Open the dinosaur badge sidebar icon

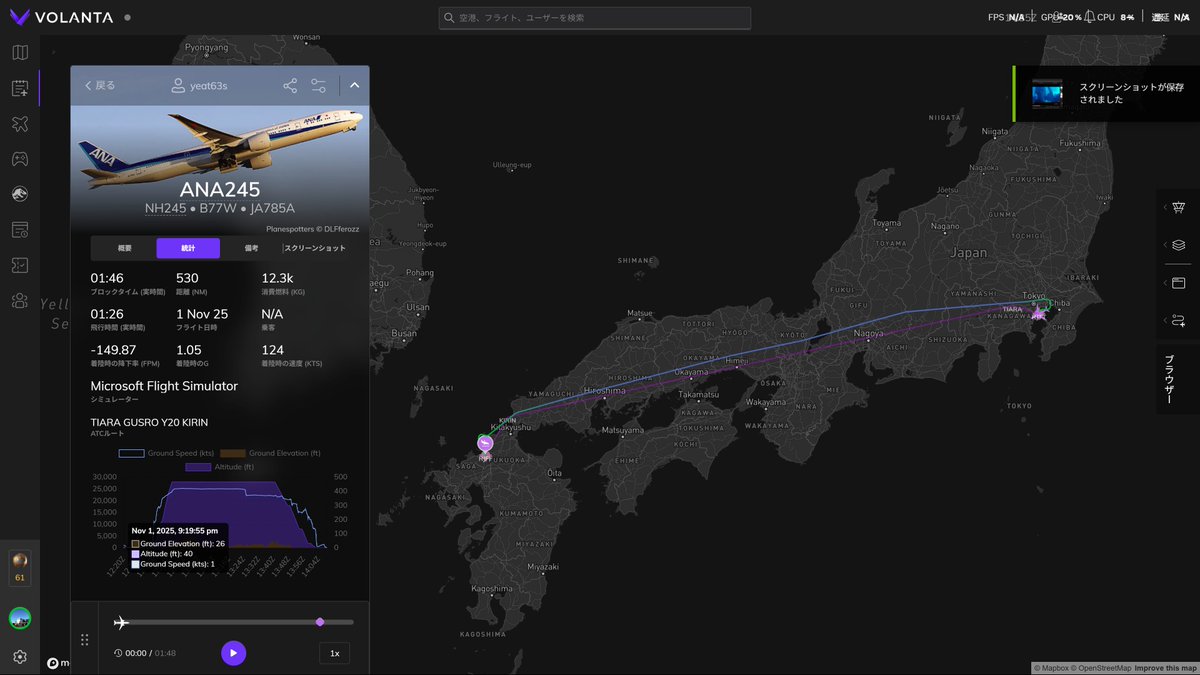(20, 194)
